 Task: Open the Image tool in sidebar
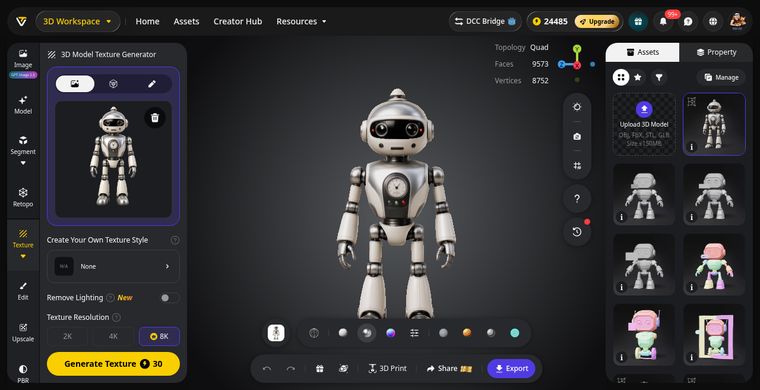[23, 59]
